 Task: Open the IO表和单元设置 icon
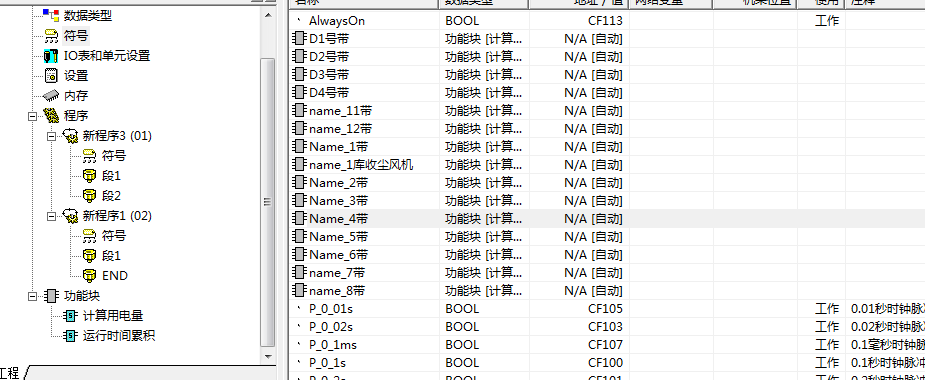(x=51, y=56)
